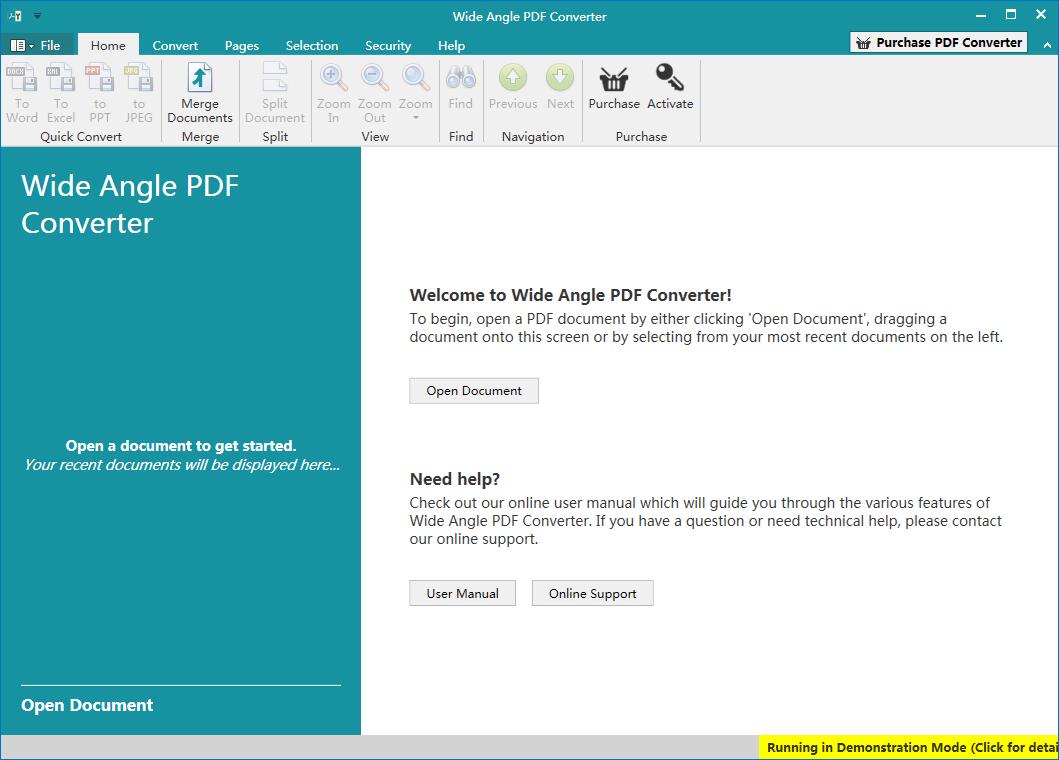This screenshot has height=760, width=1059.
Task: Switch to the Pages tab
Action: tap(241, 45)
